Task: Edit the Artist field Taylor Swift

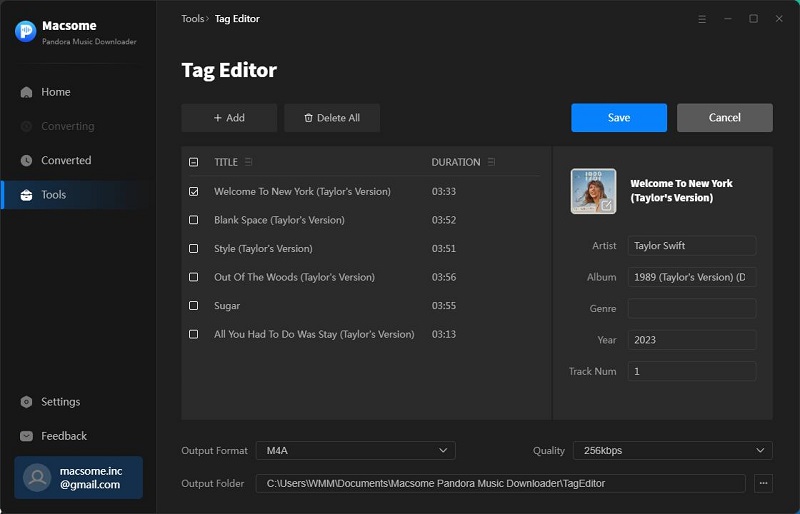Action: click(x=692, y=246)
